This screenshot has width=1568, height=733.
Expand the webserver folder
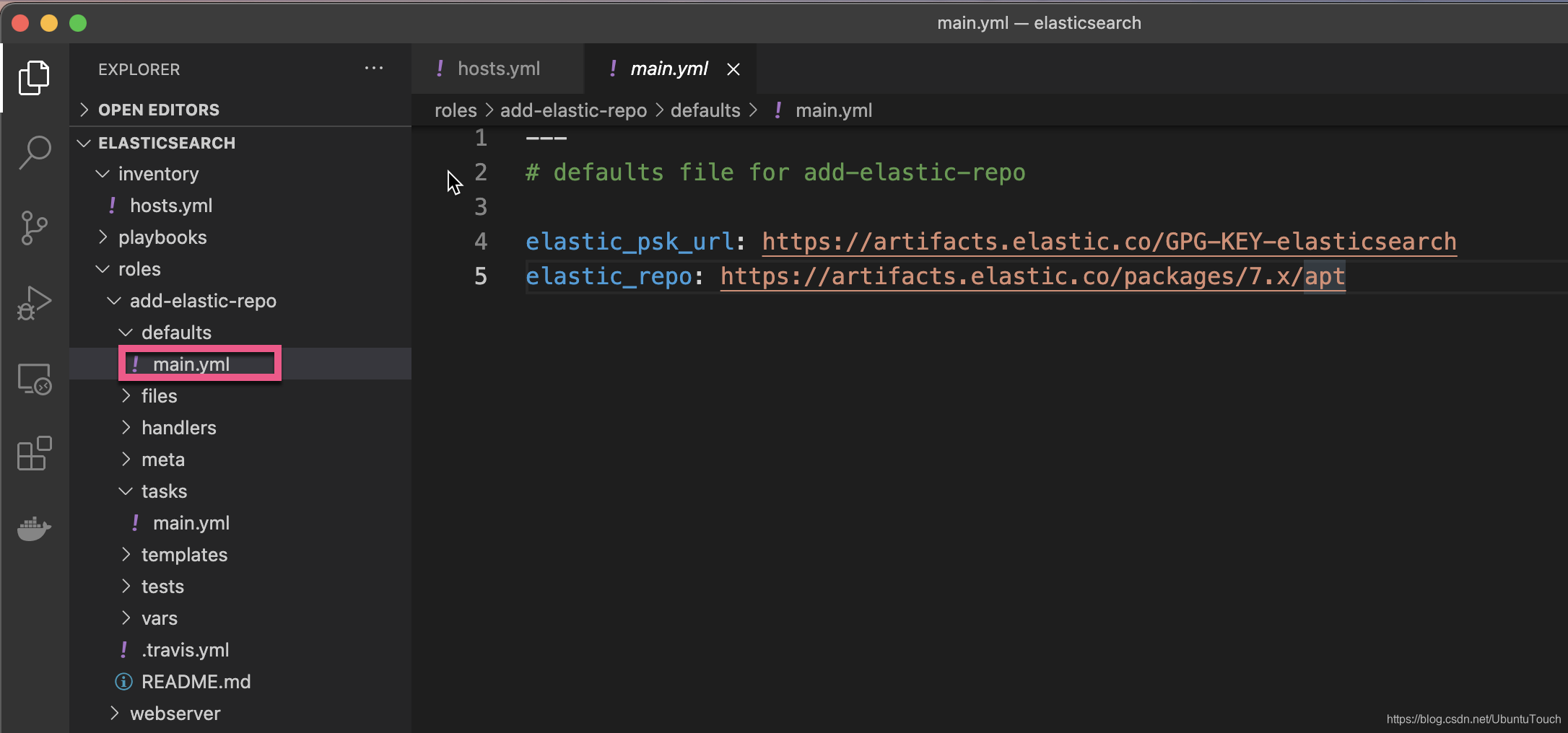click(x=240, y=714)
